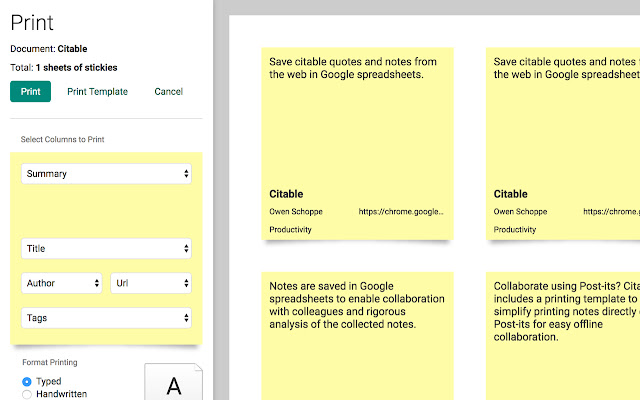Click the bold 'Citable' title on first sticky
Viewport: 640px width, 400px height.
coord(286,194)
